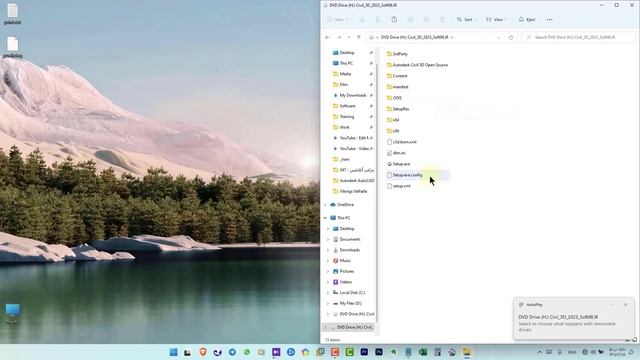Expand the OneDrive node
The image size is (640, 360).
point(326,204)
